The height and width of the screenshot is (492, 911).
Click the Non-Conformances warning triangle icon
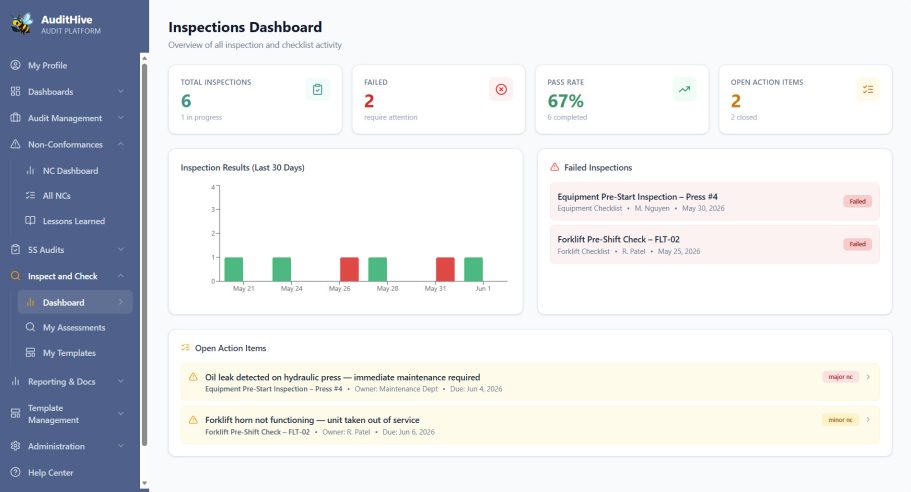pyautogui.click(x=16, y=144)
